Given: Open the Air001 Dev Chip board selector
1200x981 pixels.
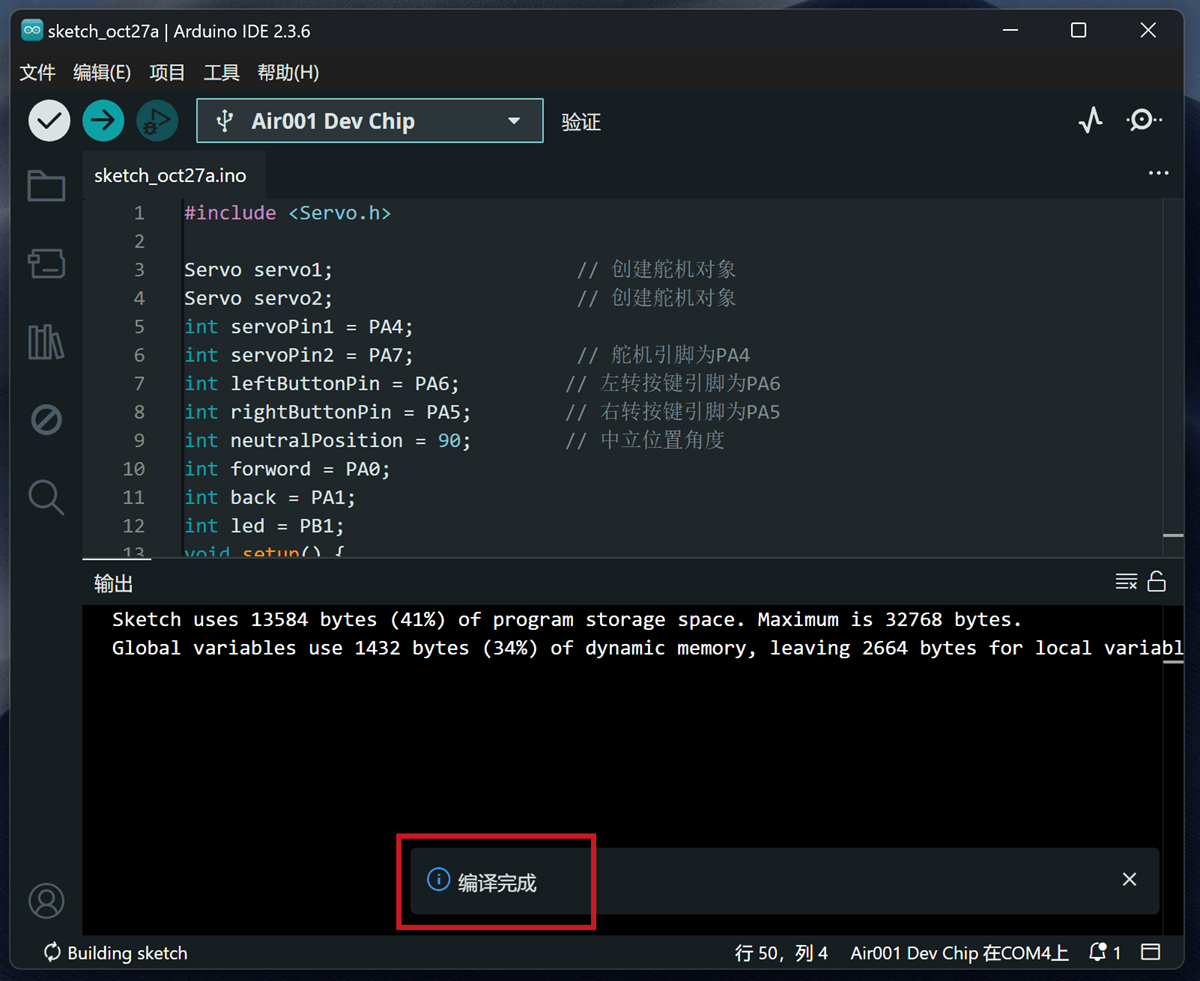Looking at the screenshot, I should [x=370, y=121].
